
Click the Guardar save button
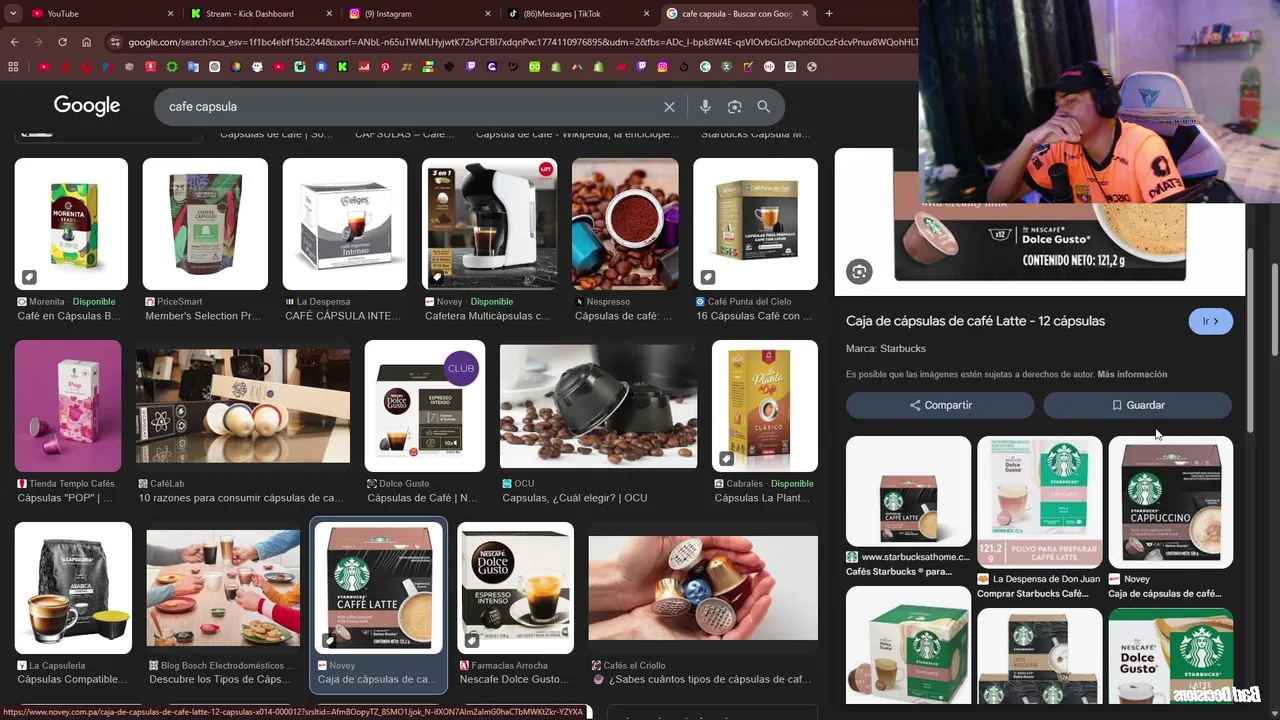point(1138,405)
